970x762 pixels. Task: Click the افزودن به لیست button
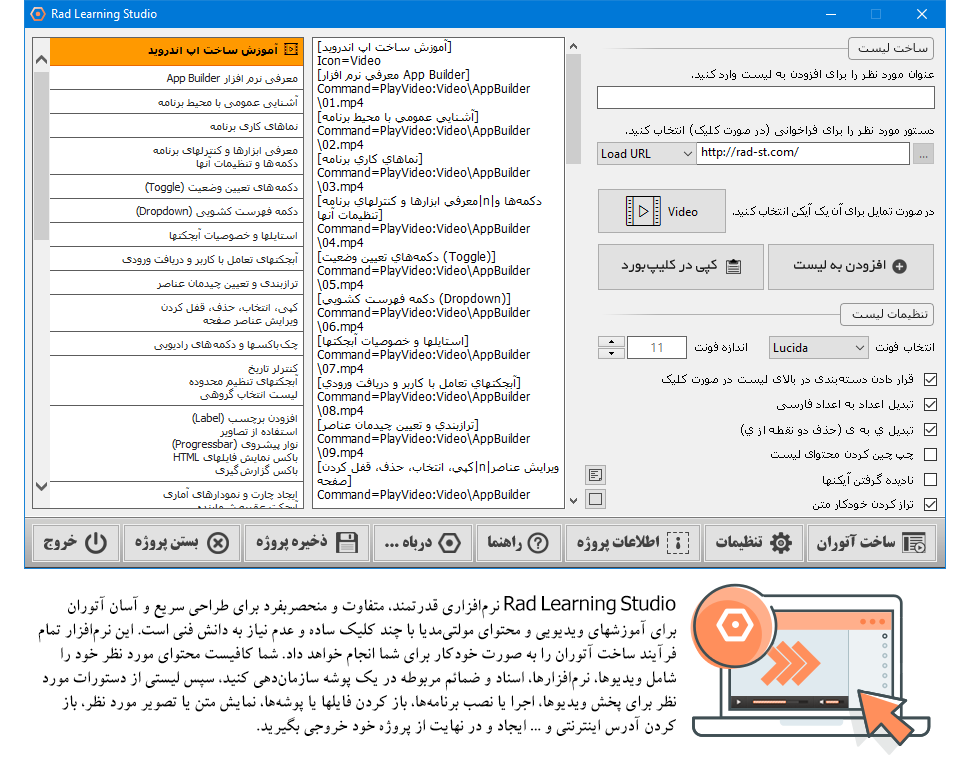tap(851, 267)
